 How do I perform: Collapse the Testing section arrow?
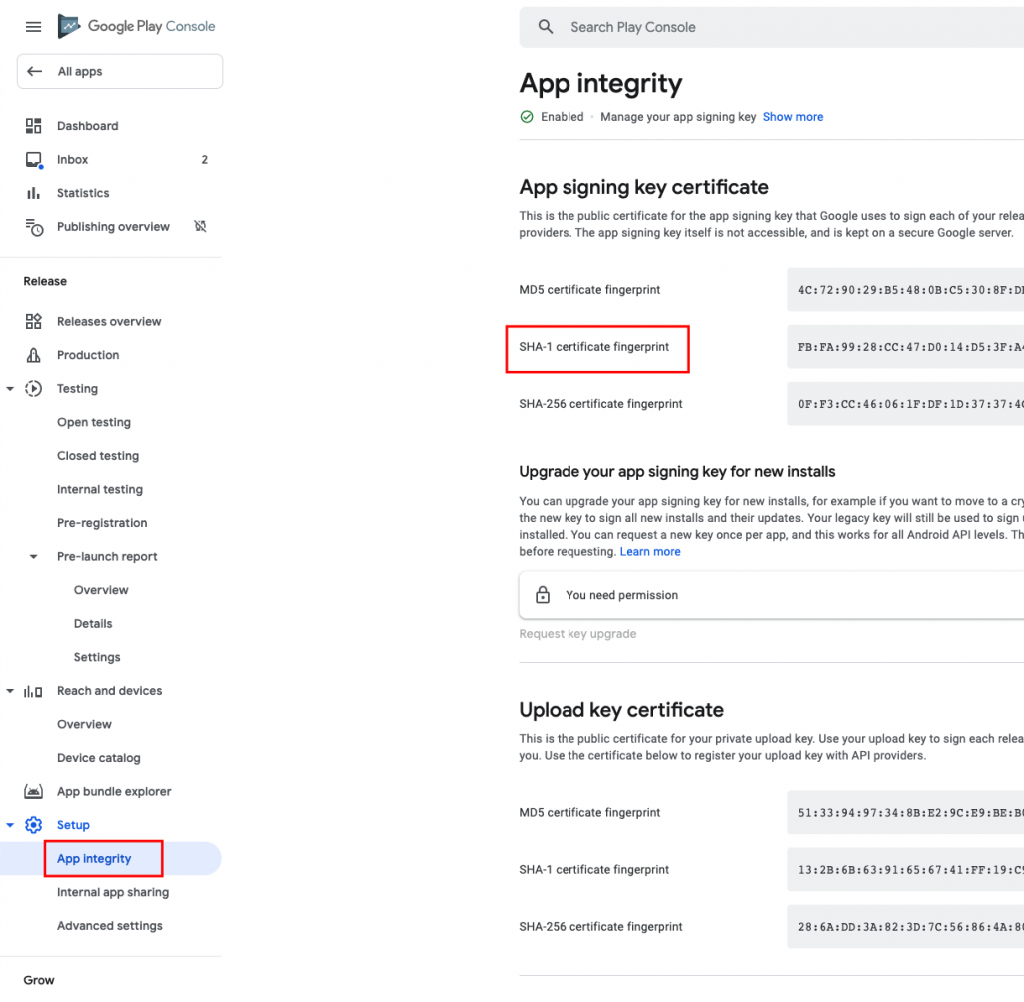pos(10,389)
